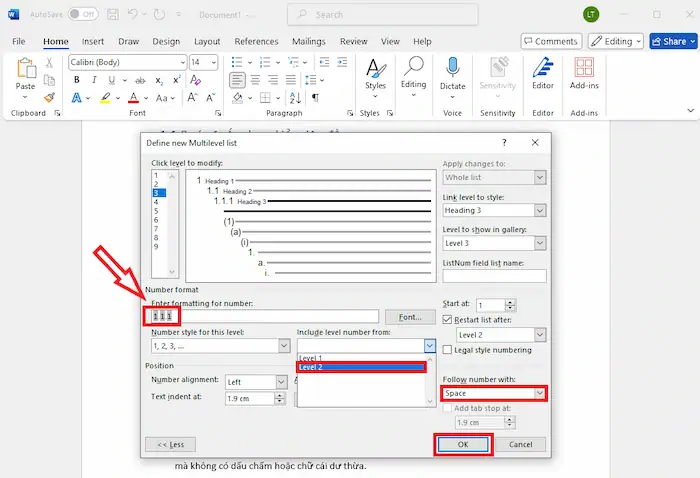Toggle the AutoSave switch
Viewport: 700px width, 478px height.
click(83, 14)
